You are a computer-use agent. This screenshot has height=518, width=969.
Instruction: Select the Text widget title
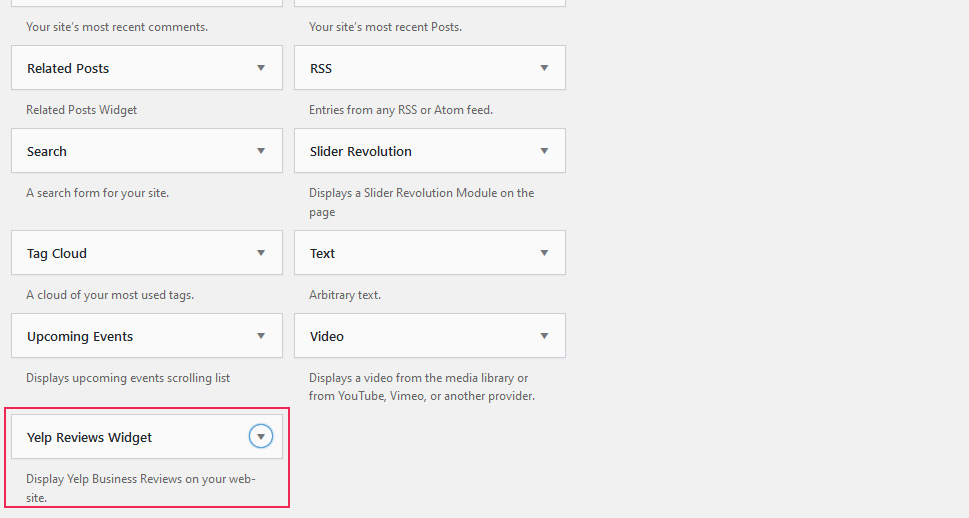(x=322, y=253)
